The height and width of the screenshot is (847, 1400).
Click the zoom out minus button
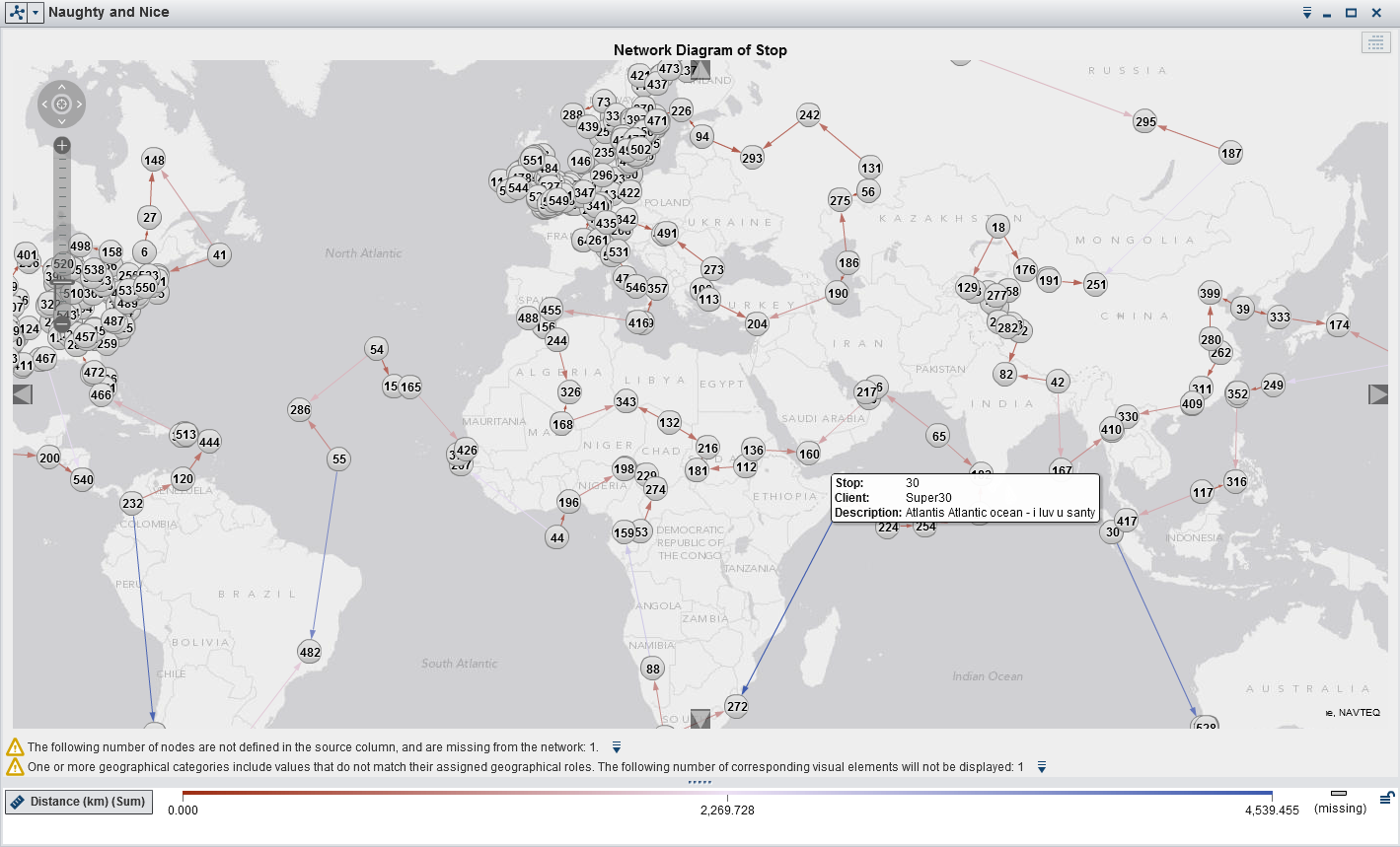click(62, 323)
